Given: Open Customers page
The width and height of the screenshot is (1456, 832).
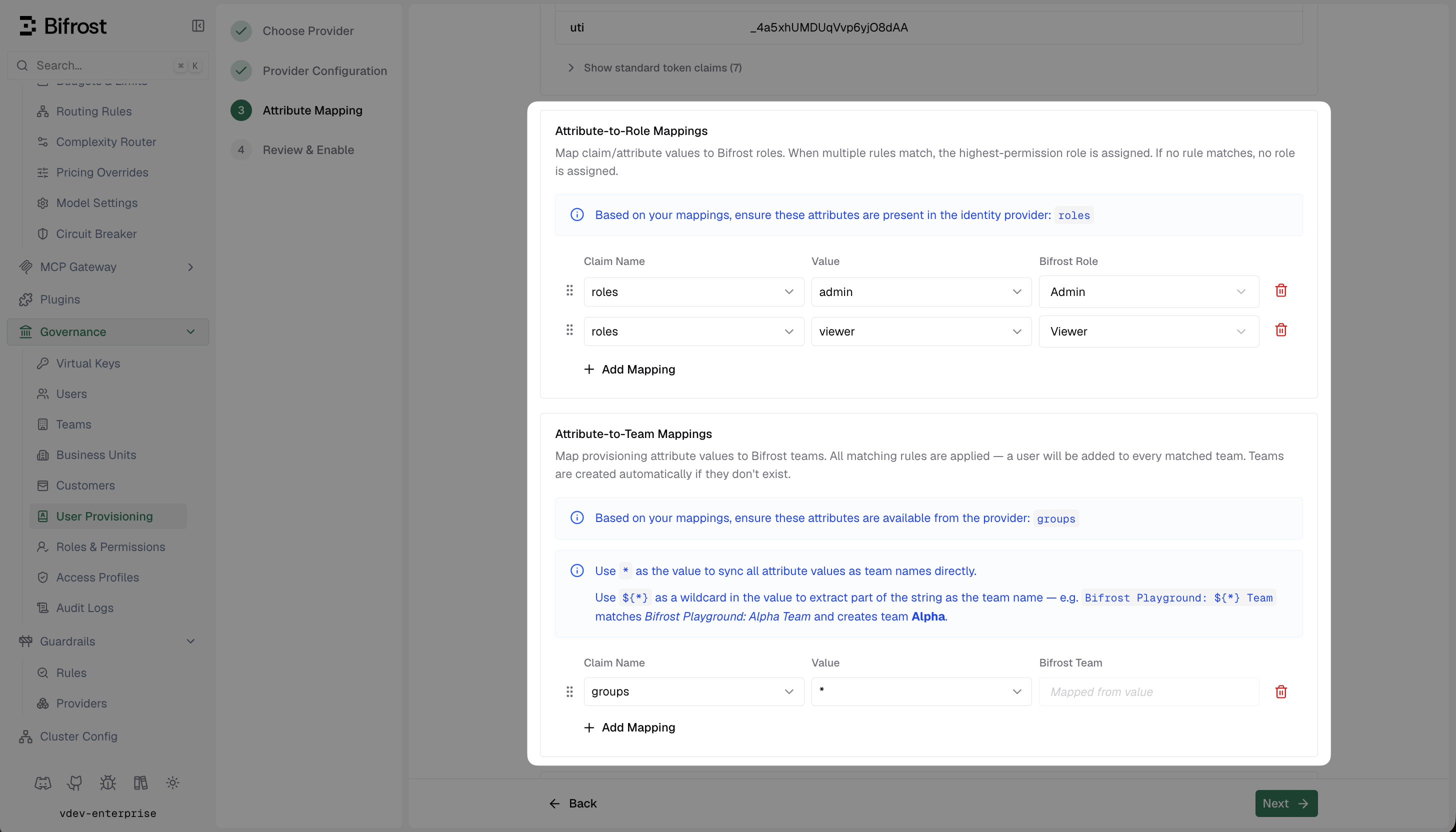Looking at the screenshot, I should click(x=107, y=485).
